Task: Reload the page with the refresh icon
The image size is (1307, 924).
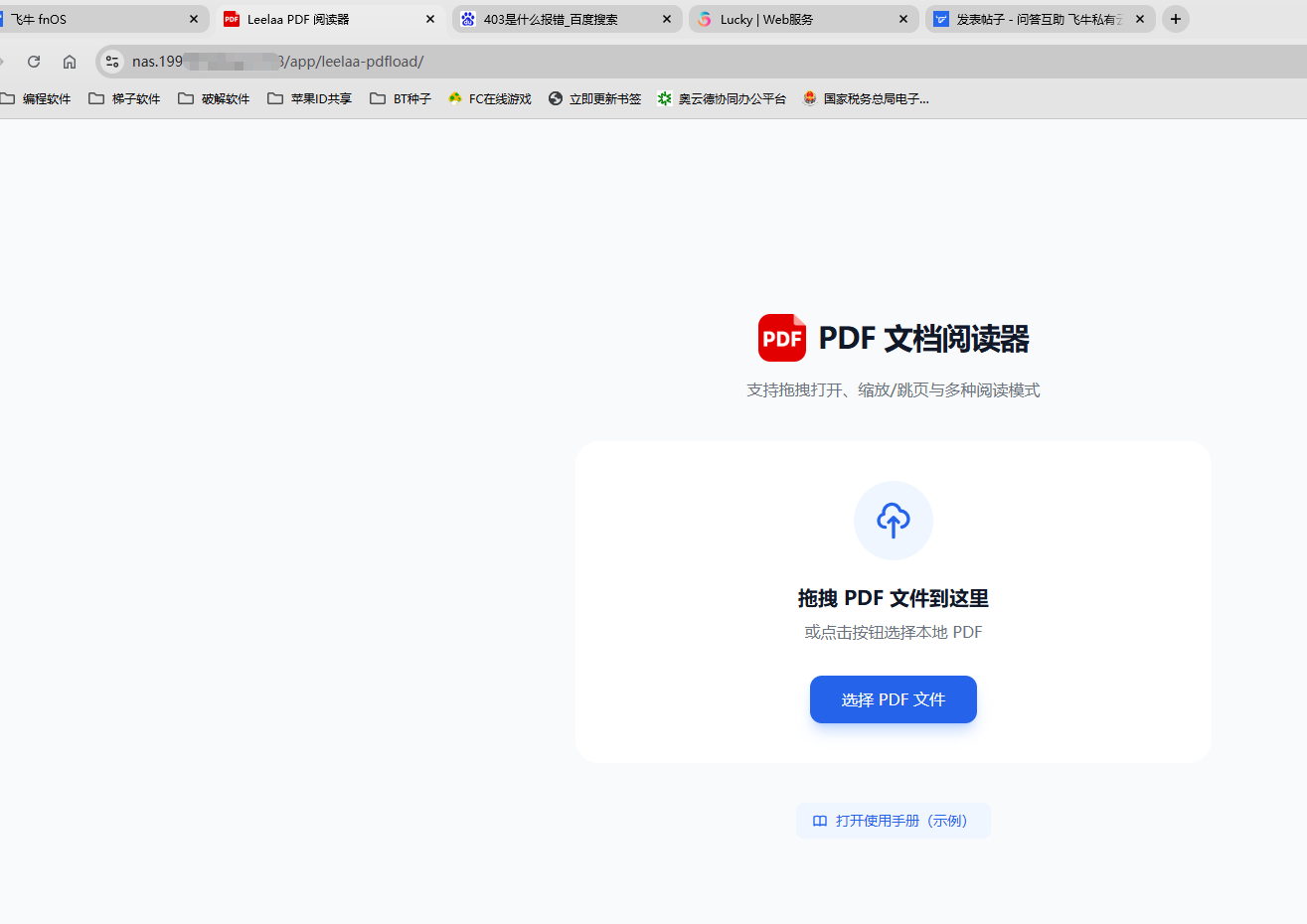Action: (34, 62)
